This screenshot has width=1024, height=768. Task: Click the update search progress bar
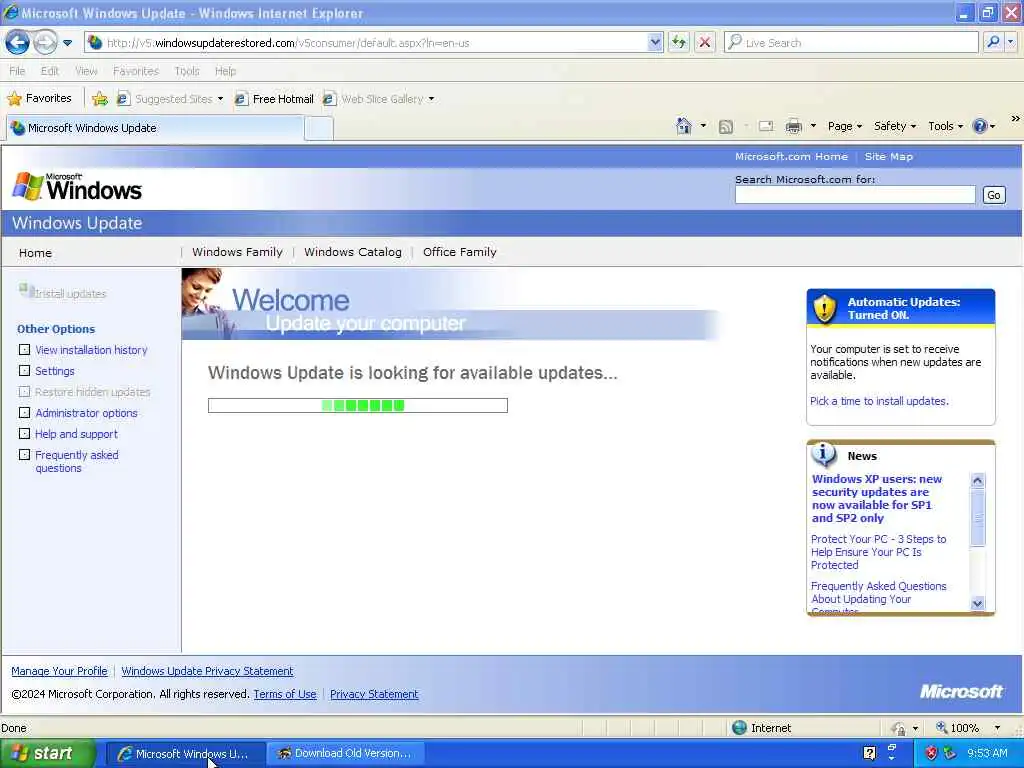pos(357,406)
